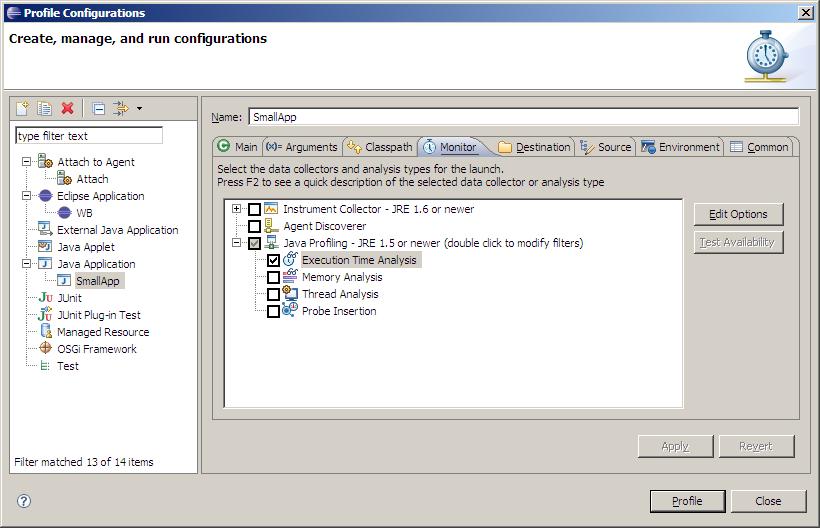Click the WB configuration icon
Image resolution: width=820 pixels, height=528 pixels.
coord(64,213)
